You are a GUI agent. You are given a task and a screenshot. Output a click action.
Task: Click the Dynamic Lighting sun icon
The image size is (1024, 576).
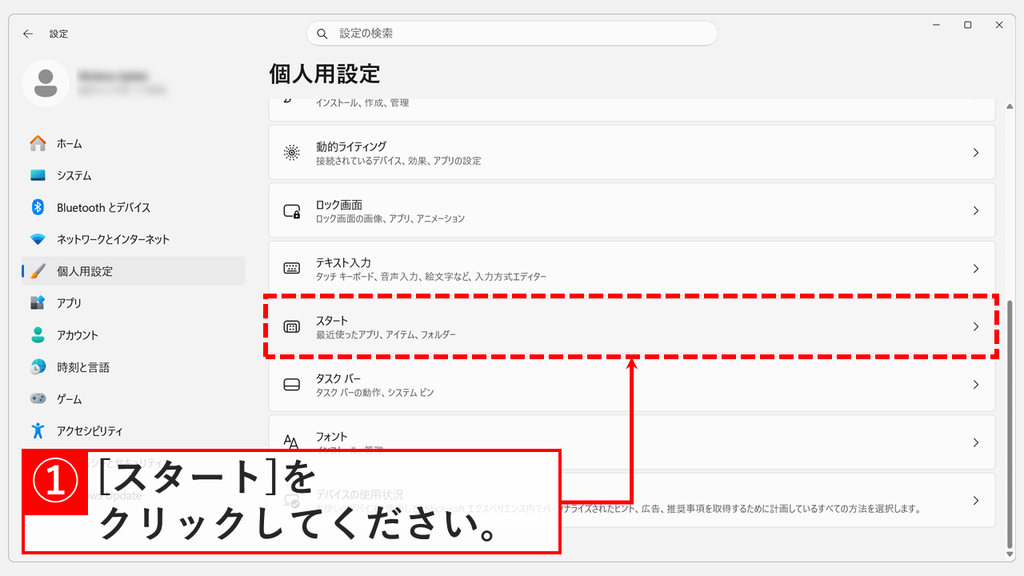click(292, 153)
